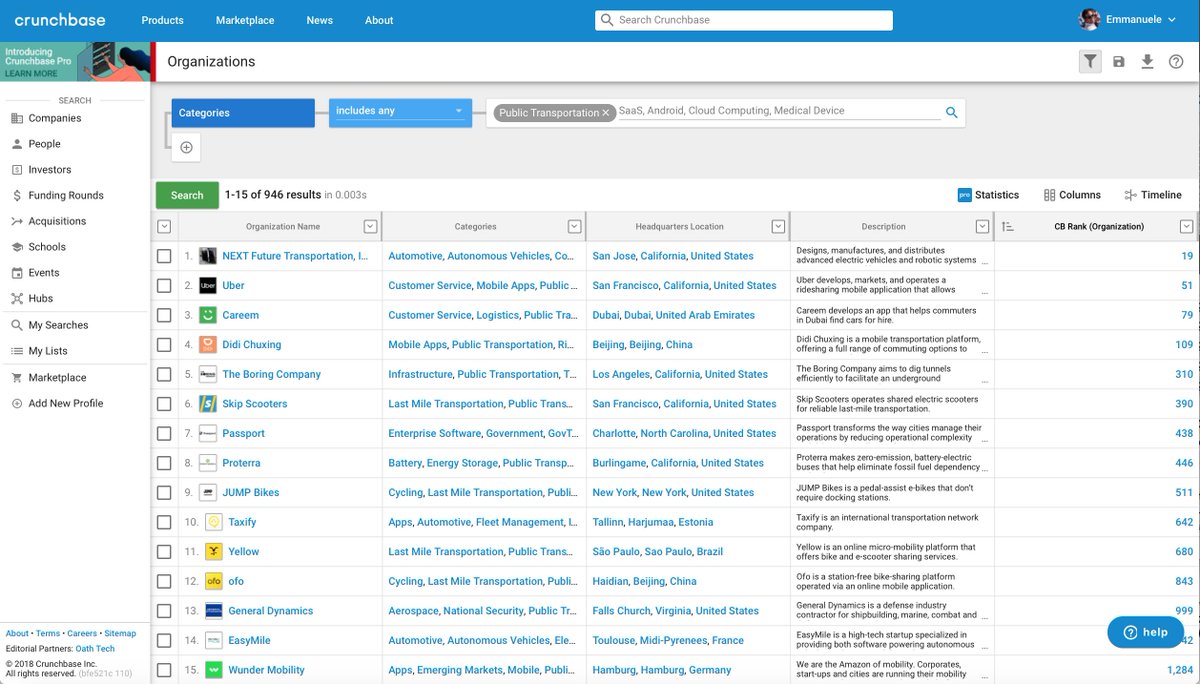
Task: Open the 'includes any' operator dropdown
Action: tap(400, 112)
